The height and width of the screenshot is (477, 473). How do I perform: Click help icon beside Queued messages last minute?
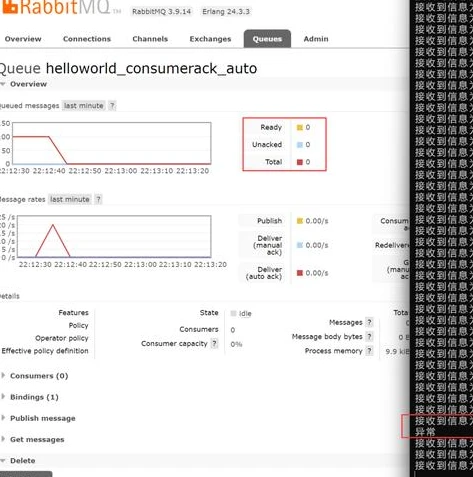click(x=112, y=106)
